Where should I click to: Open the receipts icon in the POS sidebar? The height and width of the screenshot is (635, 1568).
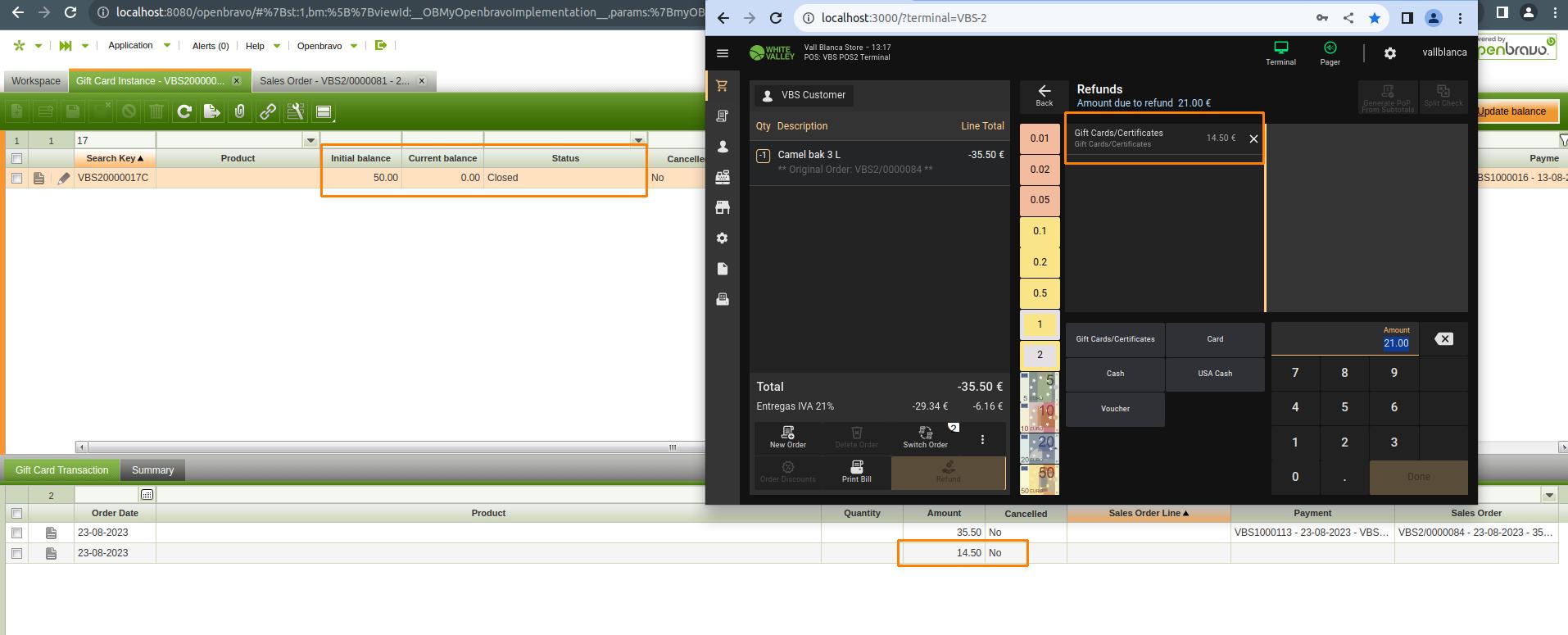coord(723,116)
